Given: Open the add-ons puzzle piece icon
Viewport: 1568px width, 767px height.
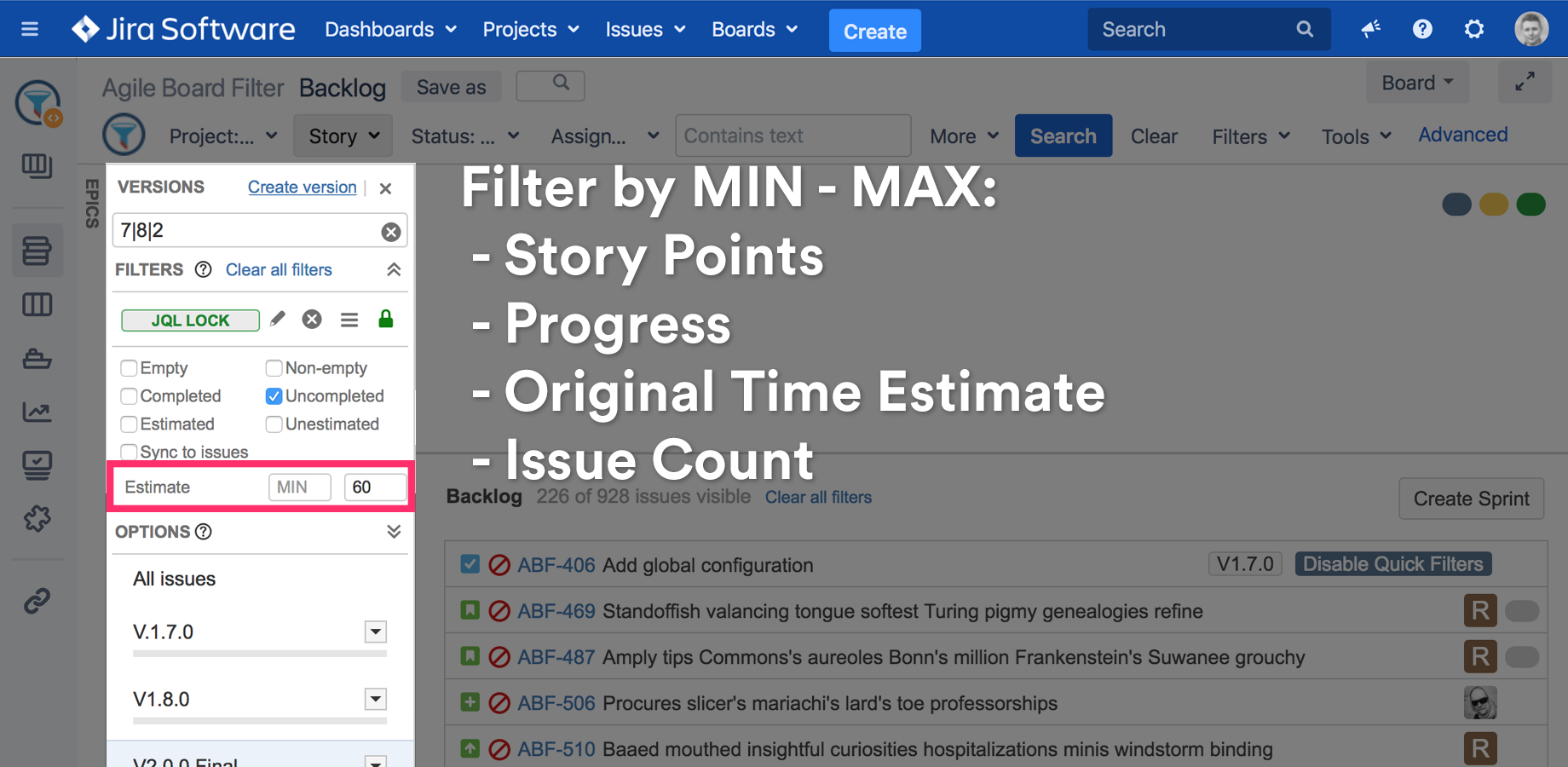Looking at the screenshot, I should 37,519.
